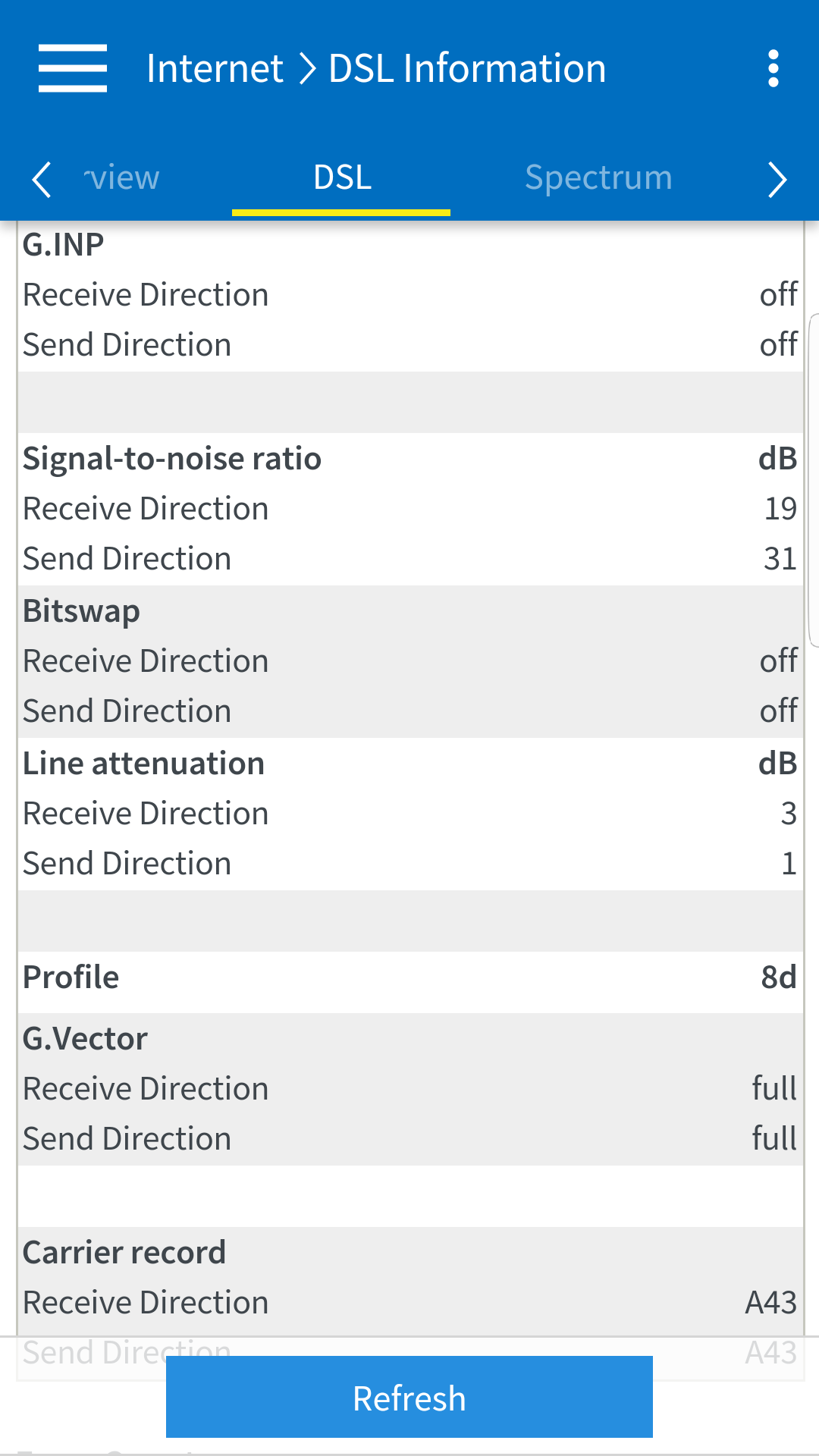819x1456 pixels.
Task: Select the Line attenuation heading
Action: [x=143, y=764]
